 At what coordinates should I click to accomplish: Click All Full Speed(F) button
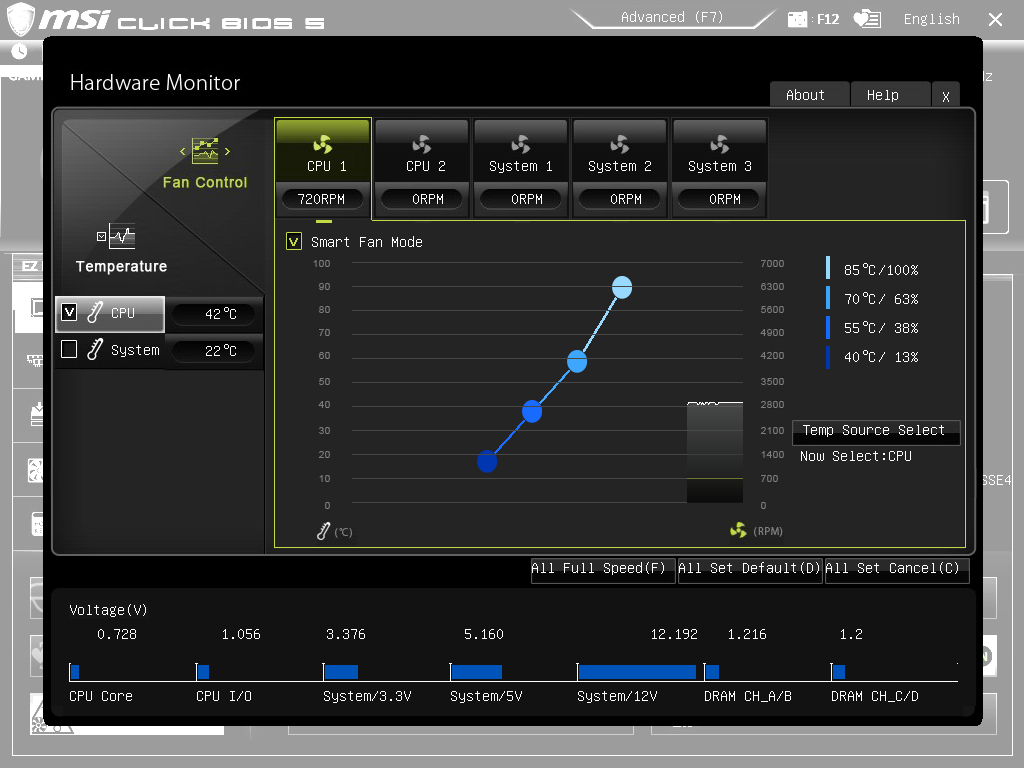click(x=602, y=569)
